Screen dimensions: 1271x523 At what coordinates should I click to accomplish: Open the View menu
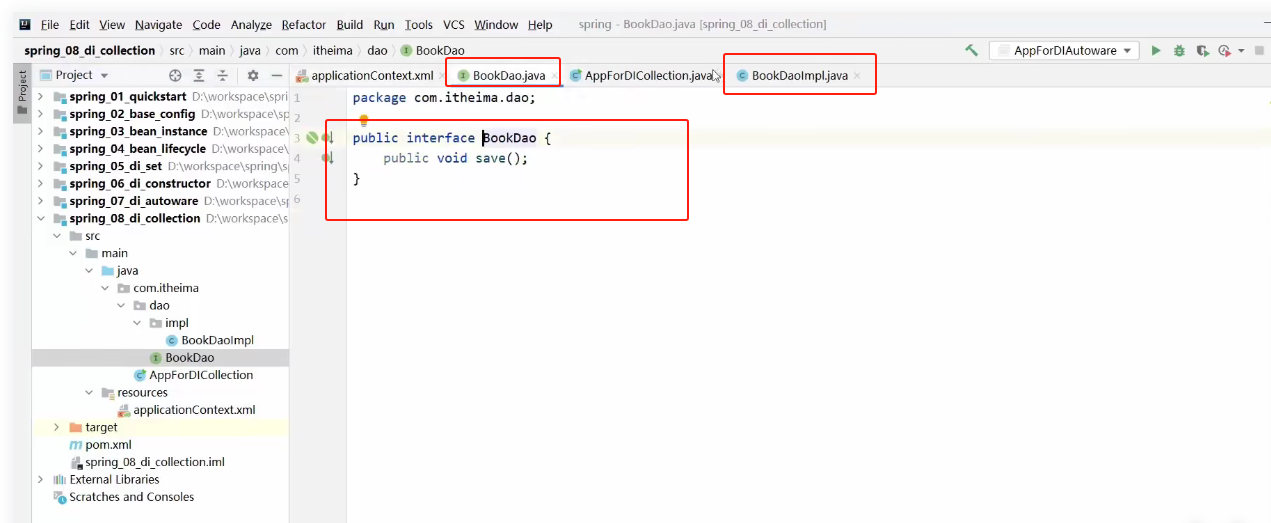click(x=113, y=24)
